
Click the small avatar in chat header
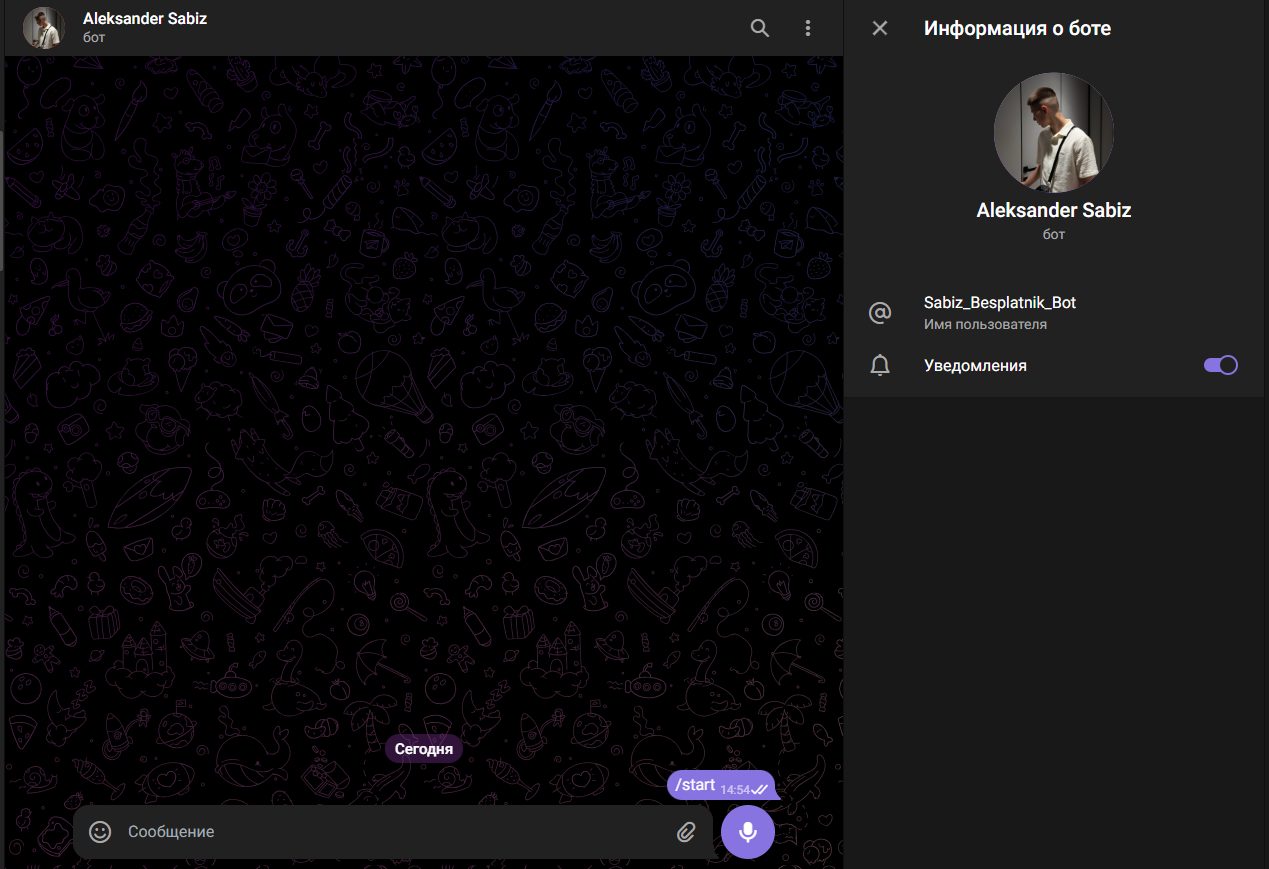[44, 28]
